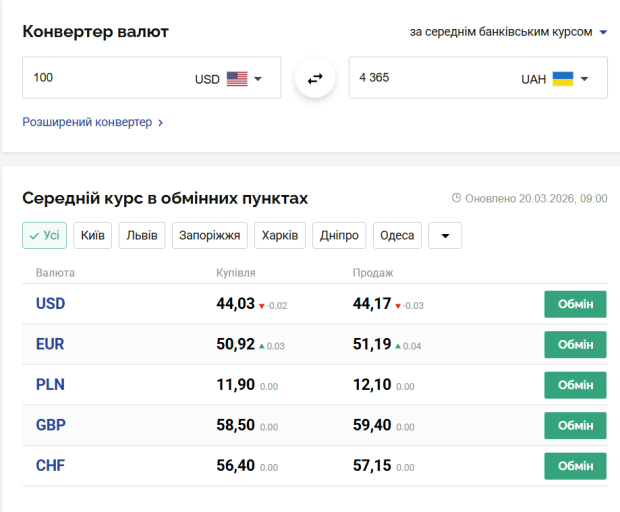
Task: Click the converted amount field 4 365
Action: pos(430,78)
